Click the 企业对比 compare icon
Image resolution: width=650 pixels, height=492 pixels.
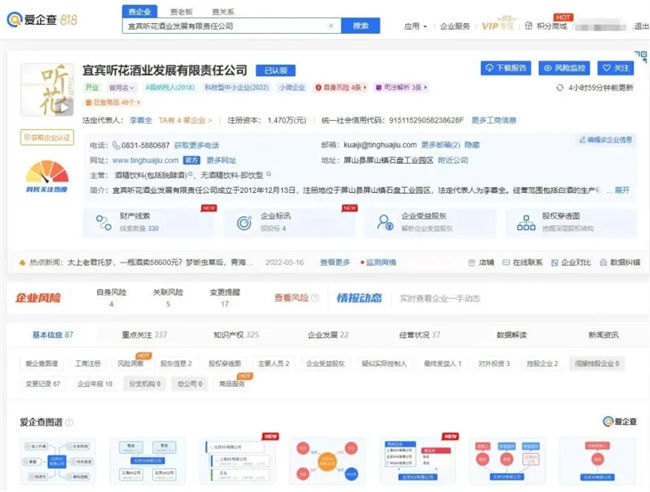[x=555, y=262]
